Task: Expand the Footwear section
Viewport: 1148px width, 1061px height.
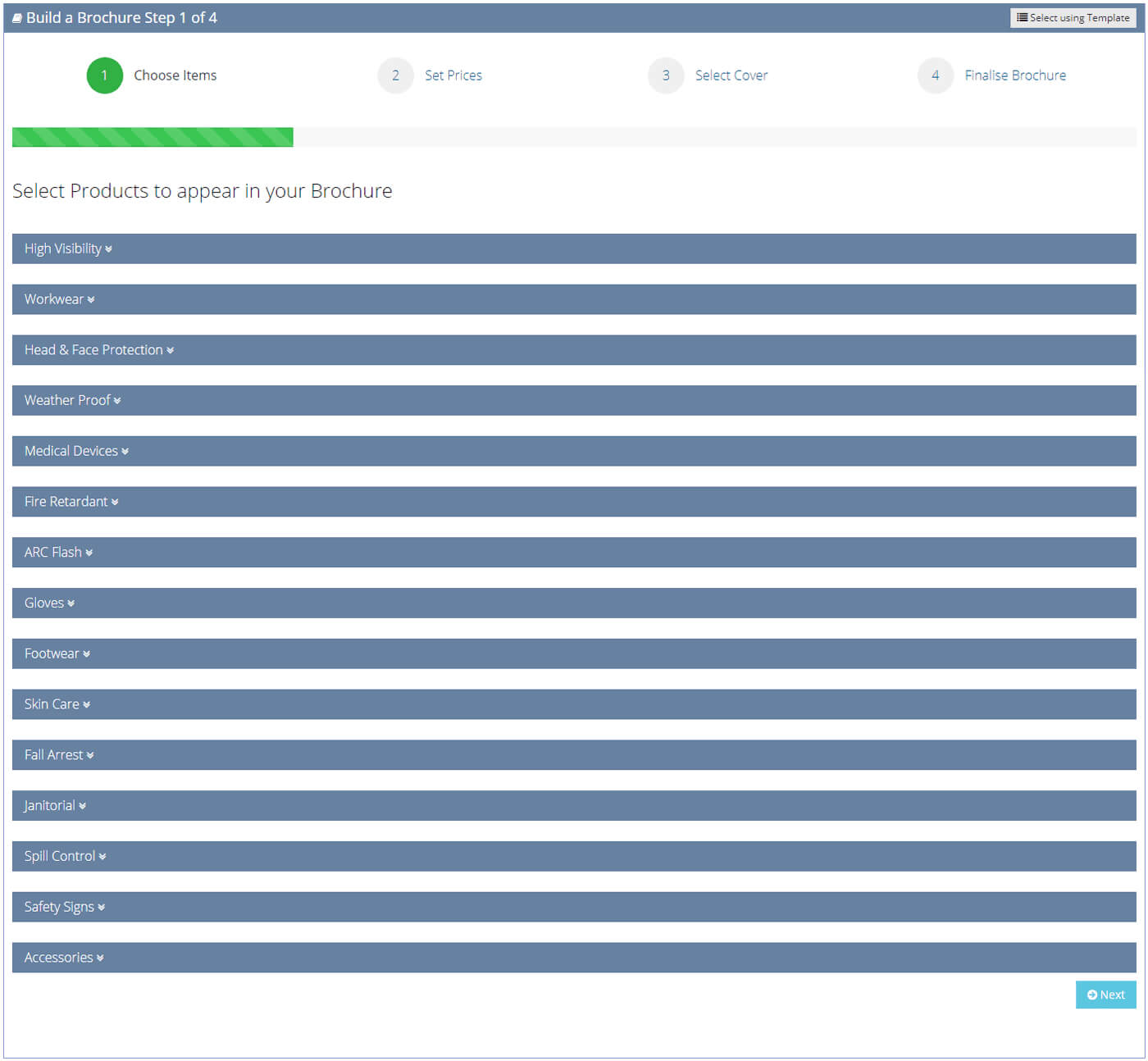Action: point(574,653)
